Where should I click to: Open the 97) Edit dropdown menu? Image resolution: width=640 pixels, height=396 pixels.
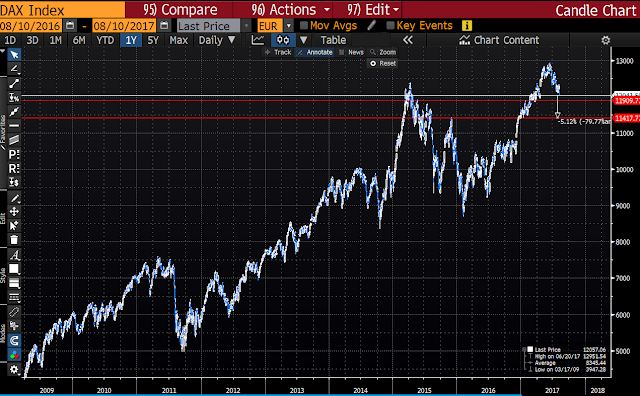[x=373, y=9]
